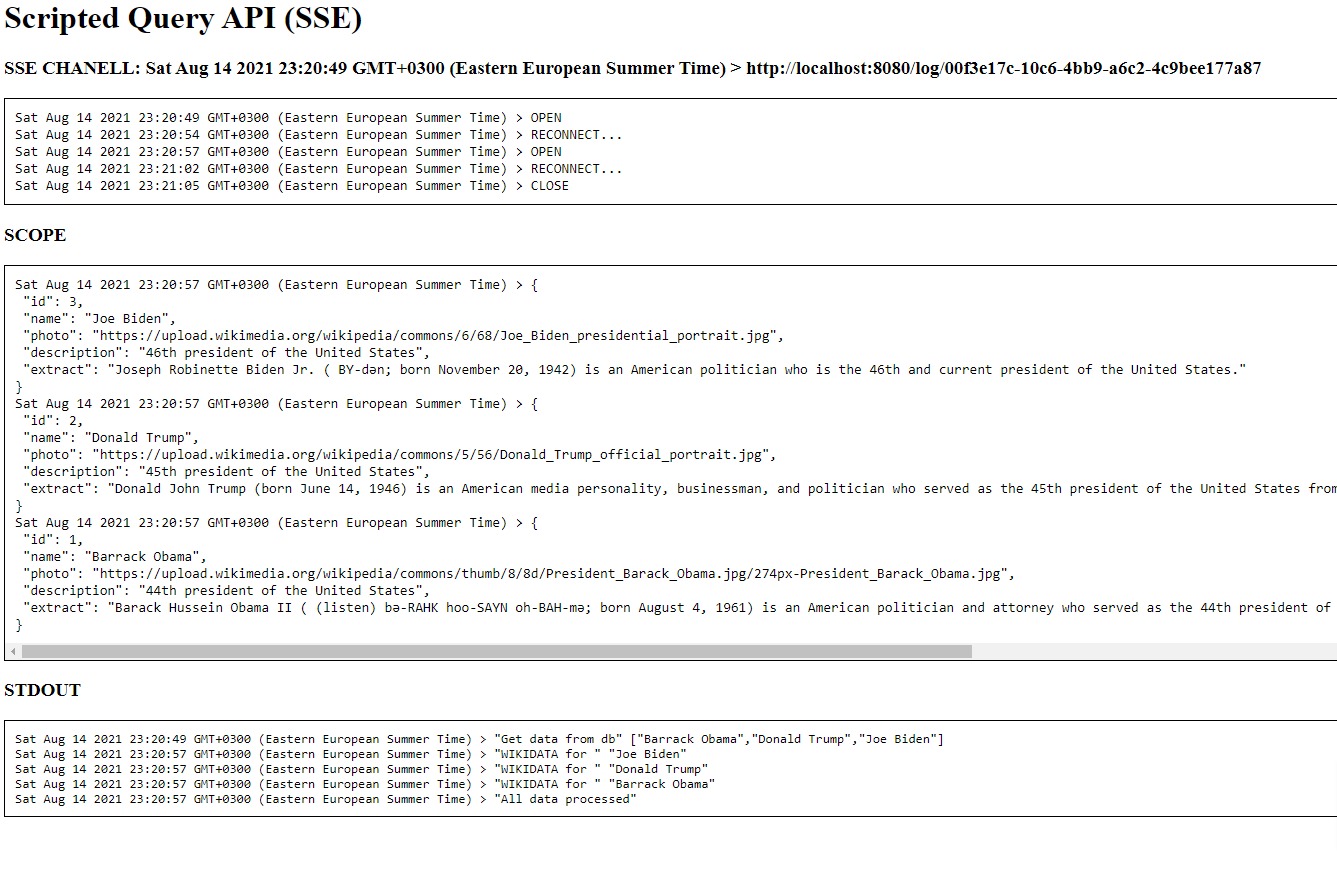This screenshot has height=869, width=1337.
Task: Click the "Scripted Query API (SSE)" page title
Action: (x=183, y=19)
